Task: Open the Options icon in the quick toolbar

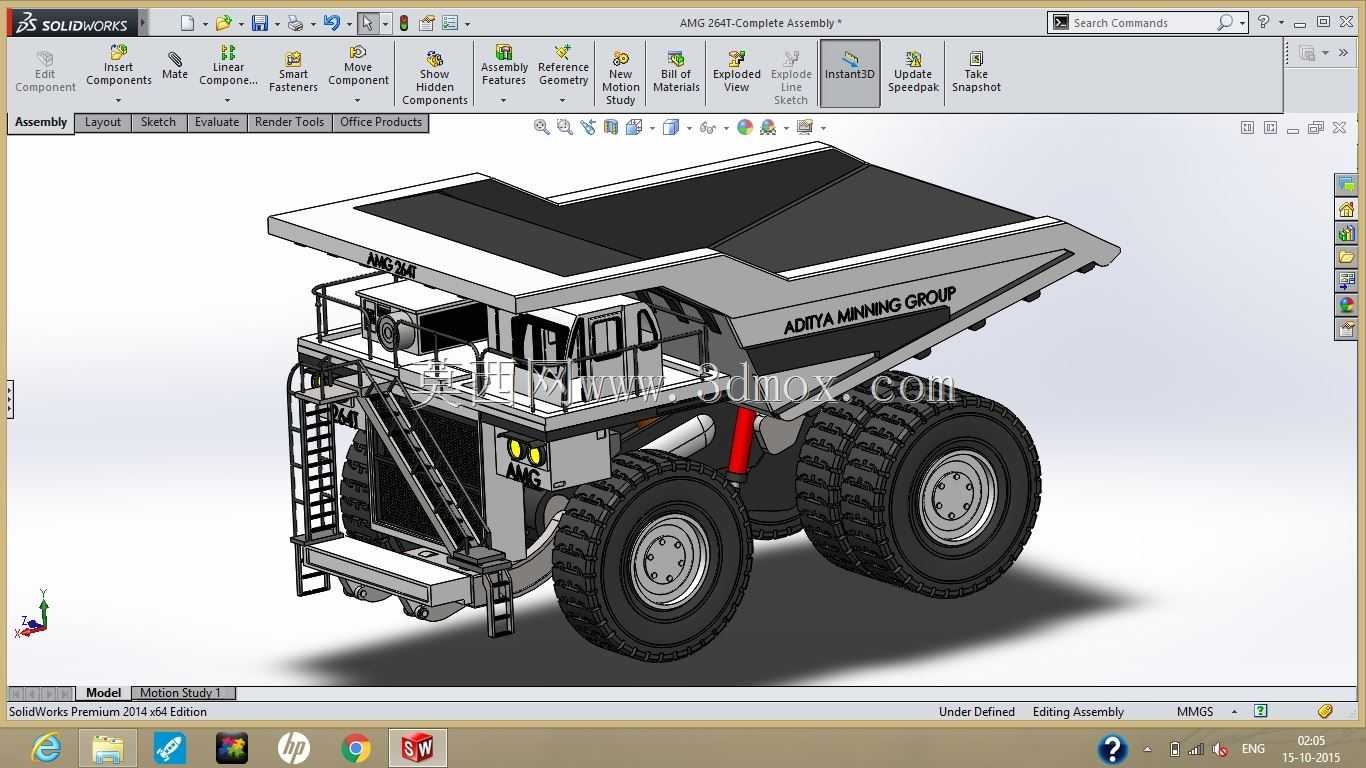Action: coord(449,23)
